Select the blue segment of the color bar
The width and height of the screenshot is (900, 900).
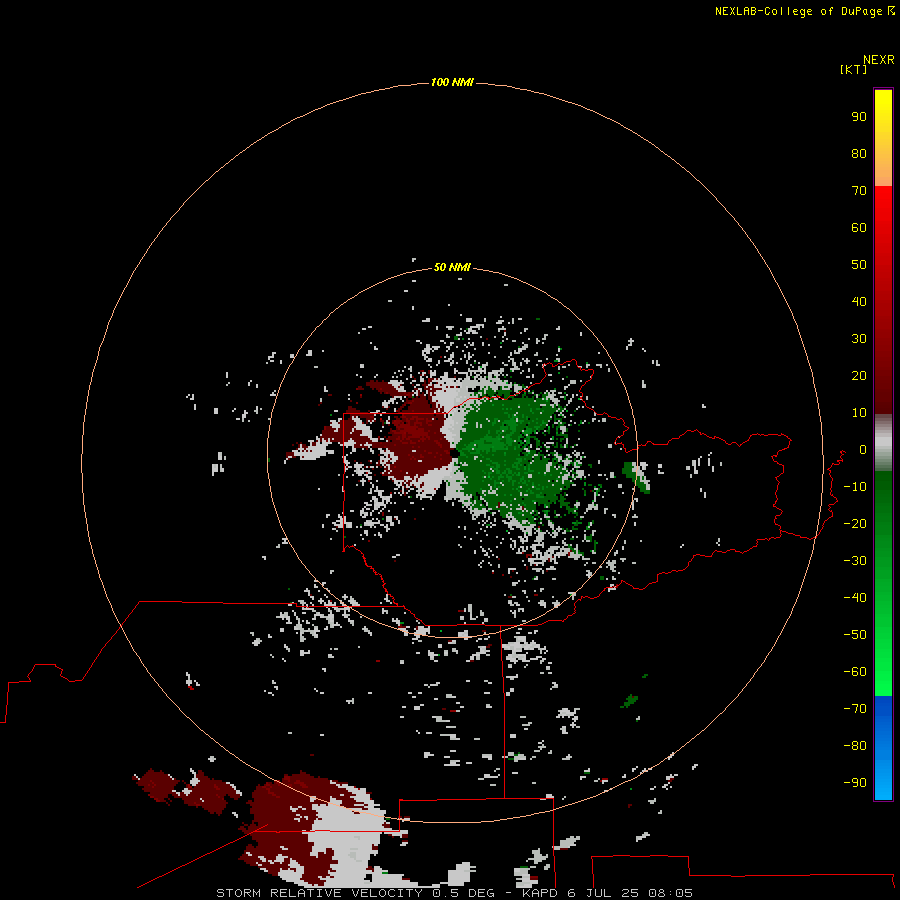tap(883, 748)
